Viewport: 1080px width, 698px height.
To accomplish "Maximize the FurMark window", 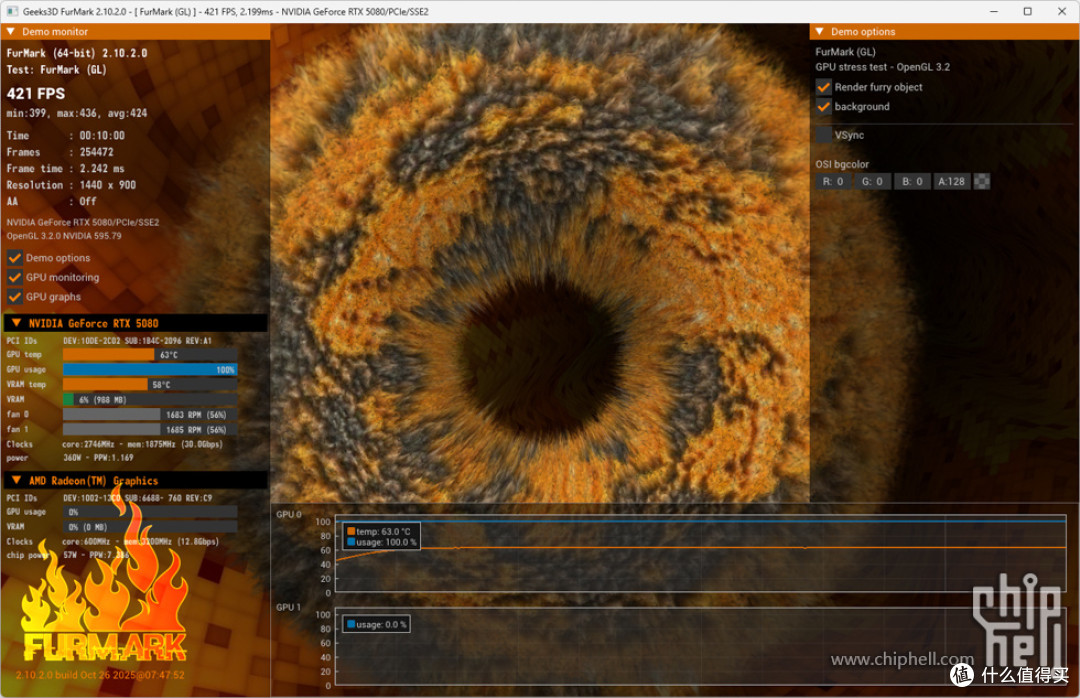I will (1027, 11).
